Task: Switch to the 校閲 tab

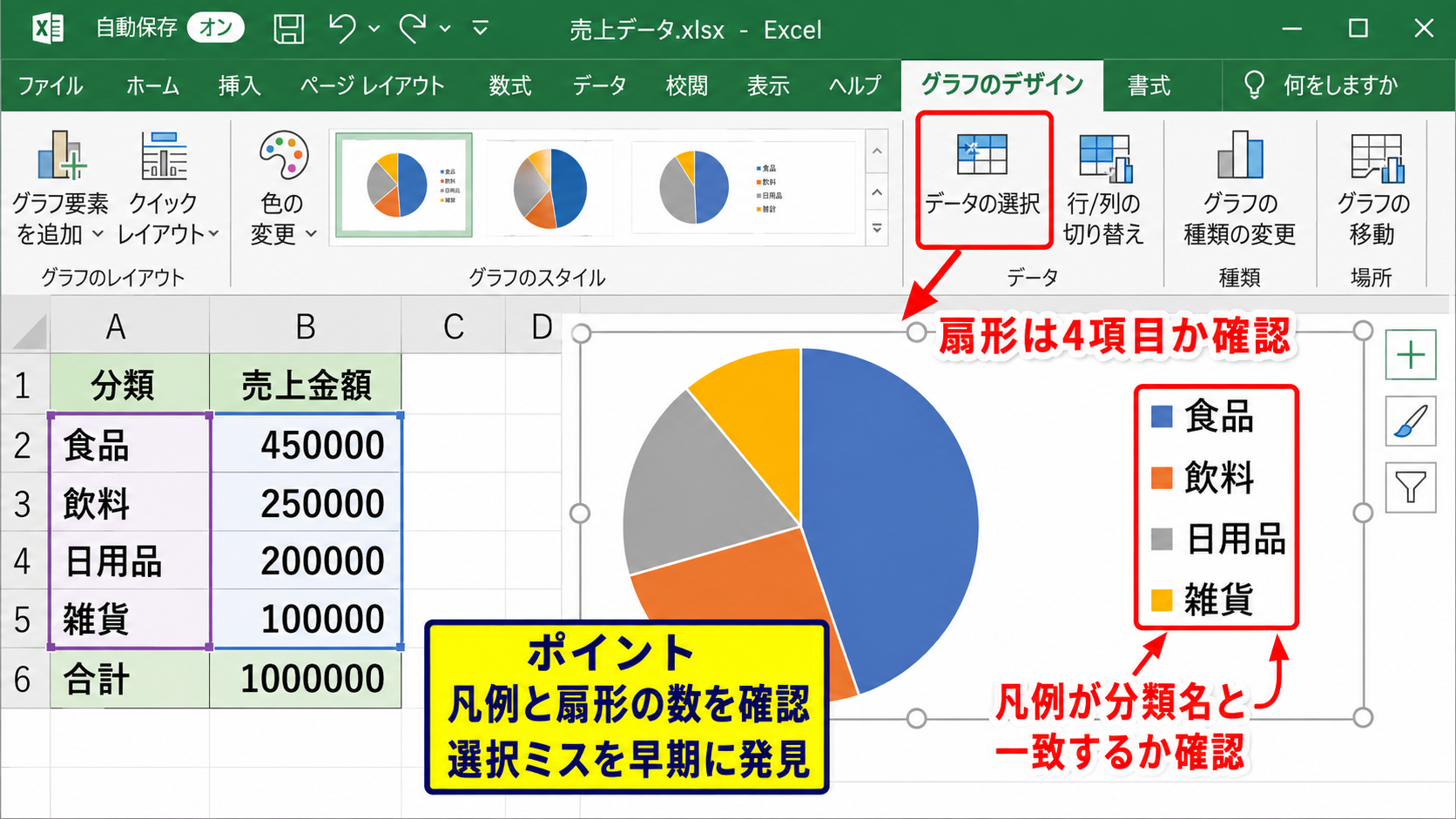Action: coord(687,85)
